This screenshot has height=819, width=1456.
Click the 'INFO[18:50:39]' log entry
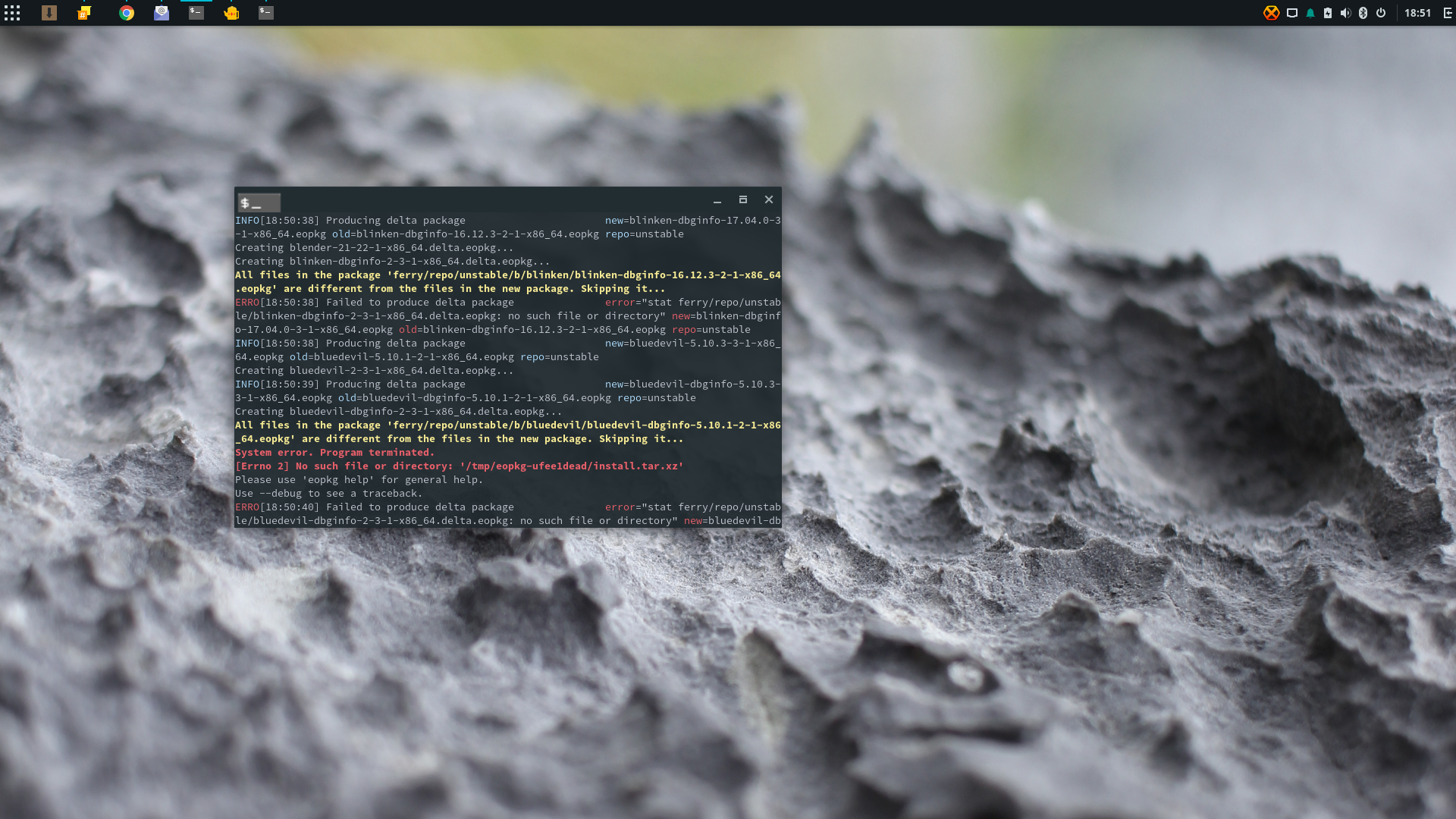(507, 391)
